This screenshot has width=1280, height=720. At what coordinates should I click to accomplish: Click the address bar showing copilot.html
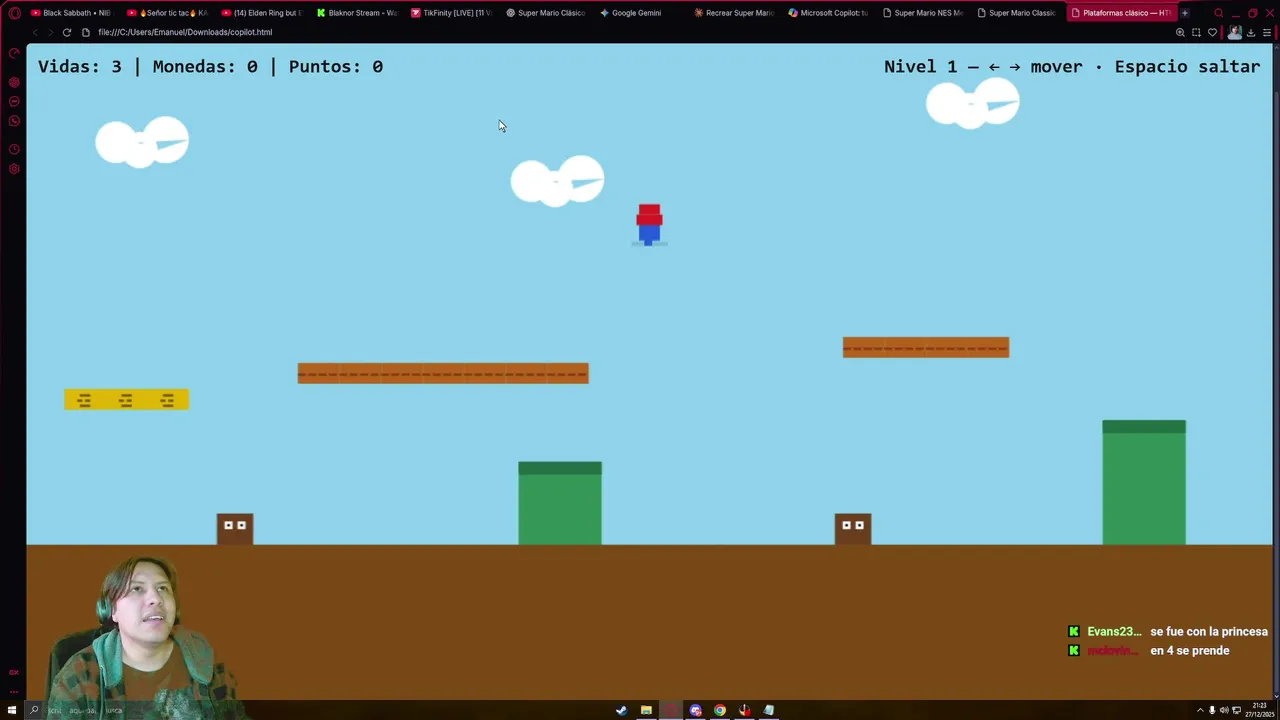point(185,32)
